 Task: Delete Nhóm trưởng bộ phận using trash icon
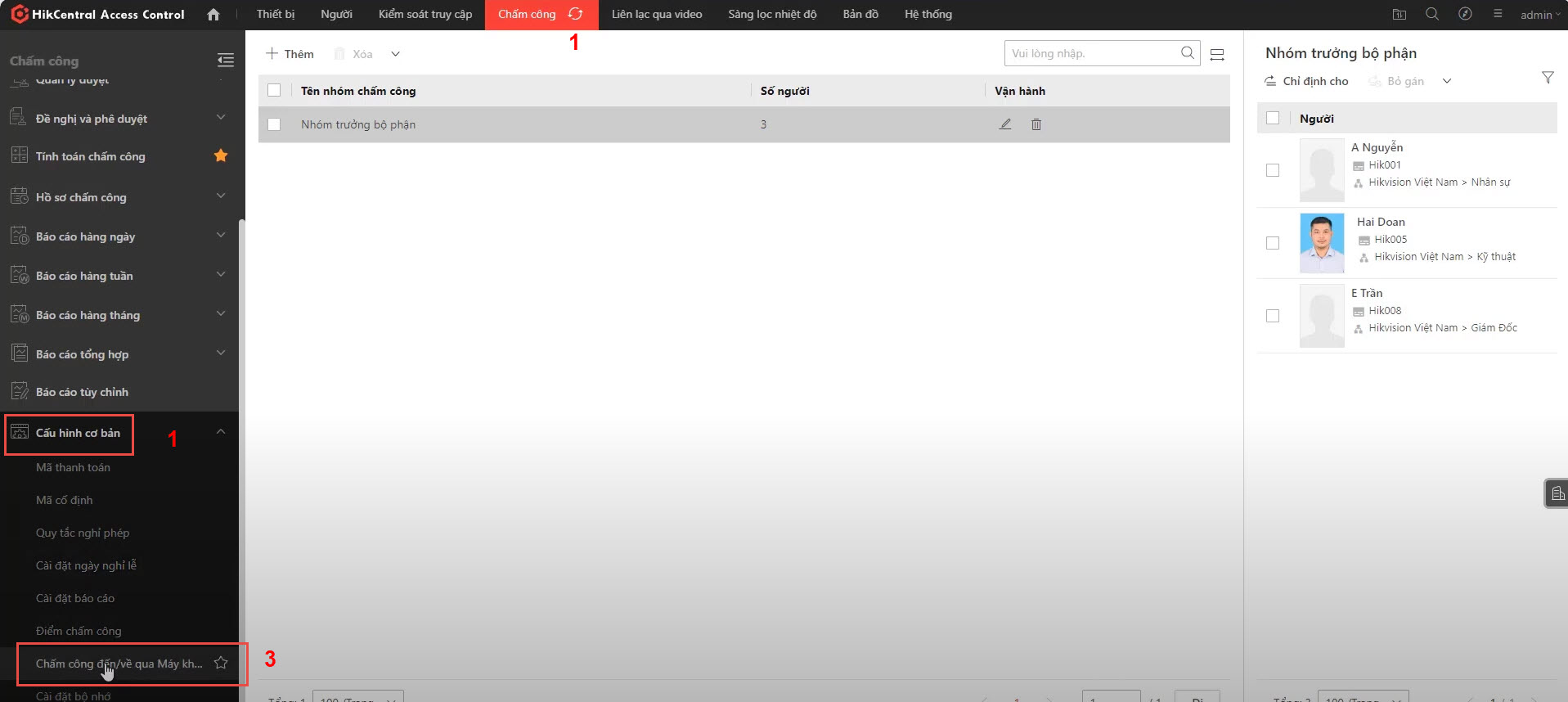click(1036, 124)
